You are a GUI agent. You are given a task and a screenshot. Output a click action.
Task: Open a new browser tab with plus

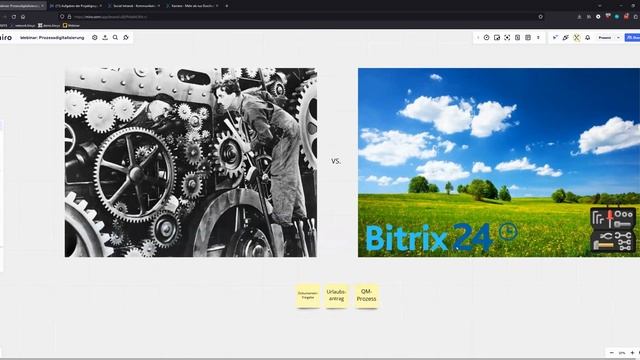227,6
